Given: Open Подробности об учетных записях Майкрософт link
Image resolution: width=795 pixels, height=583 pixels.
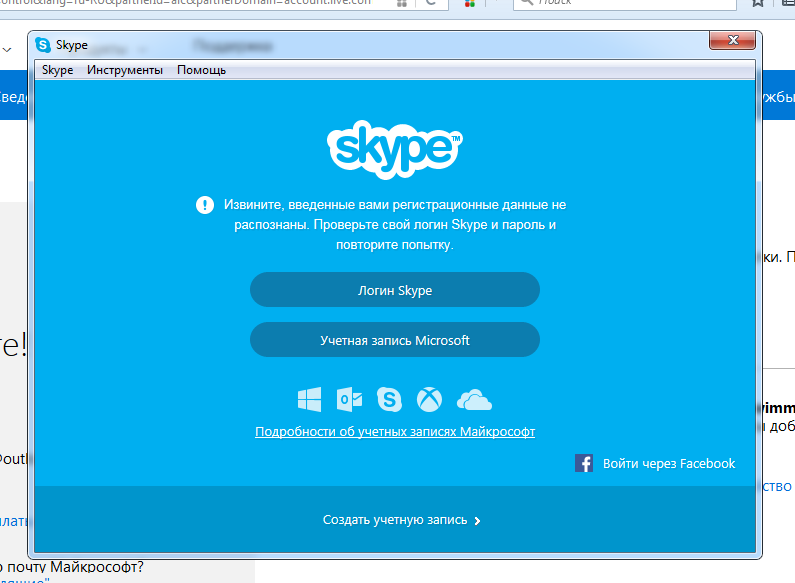Looking at the screenshot, I should tap(395, 431).
